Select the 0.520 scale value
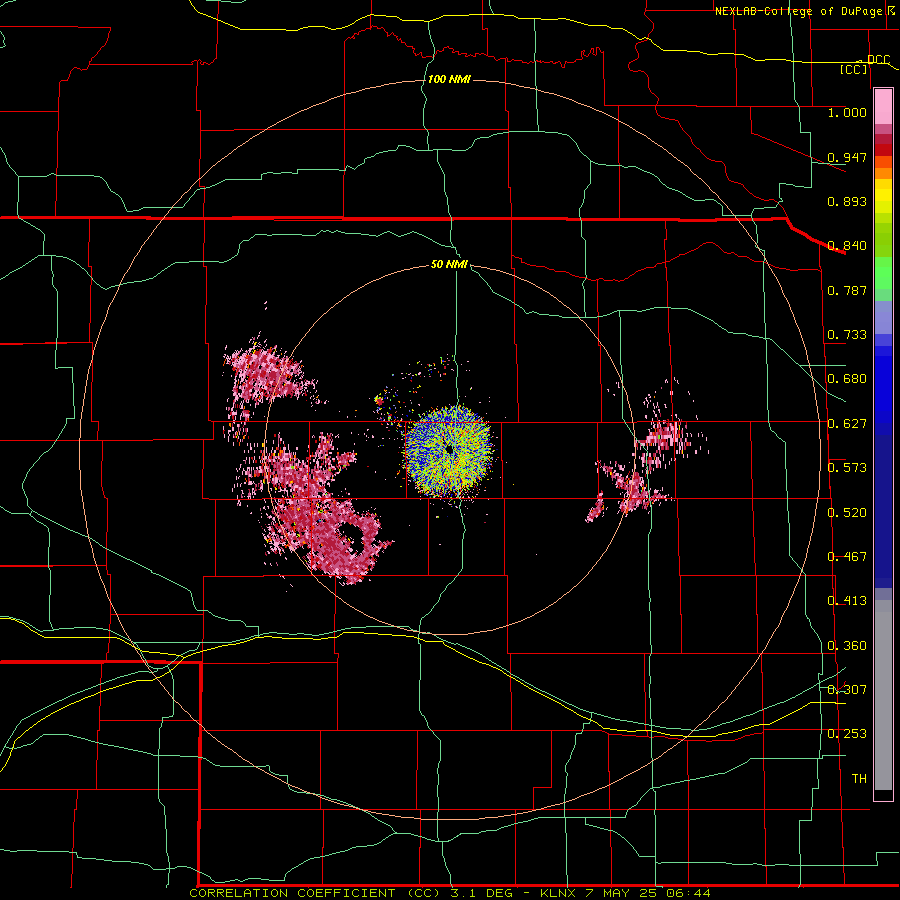The width and height of the screenshot is (900, 900). [x=847, y=513]
